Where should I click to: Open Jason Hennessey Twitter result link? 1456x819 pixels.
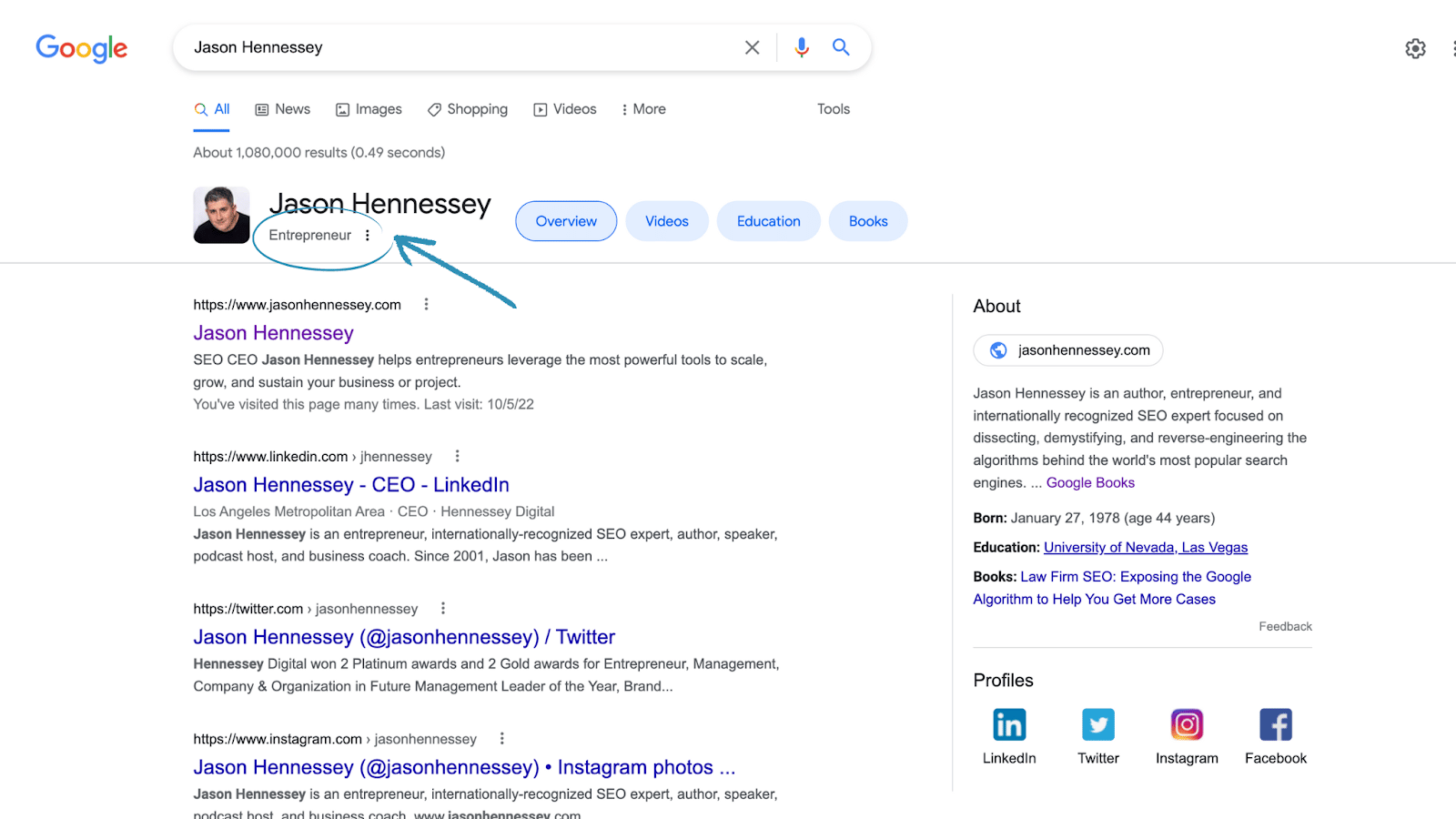point(404,637)
